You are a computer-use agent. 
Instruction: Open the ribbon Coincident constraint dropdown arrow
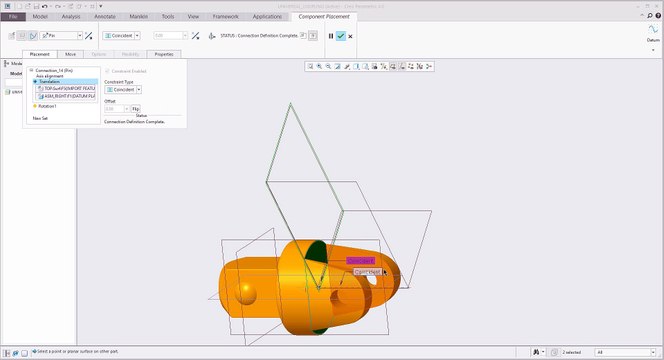point(137,36)
